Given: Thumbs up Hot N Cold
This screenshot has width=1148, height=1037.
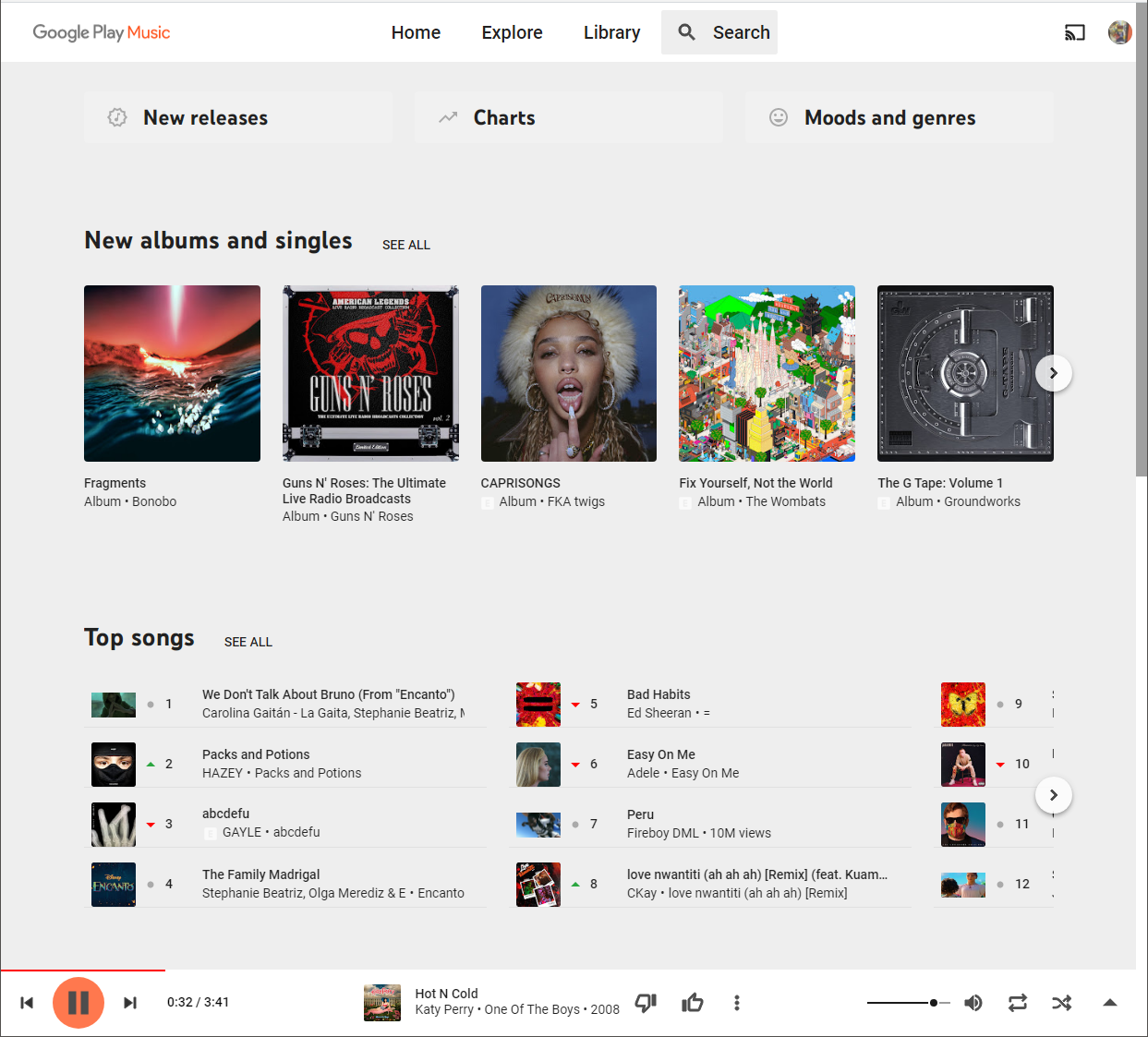Looking at the screenshot, I should pos(693,1003).
